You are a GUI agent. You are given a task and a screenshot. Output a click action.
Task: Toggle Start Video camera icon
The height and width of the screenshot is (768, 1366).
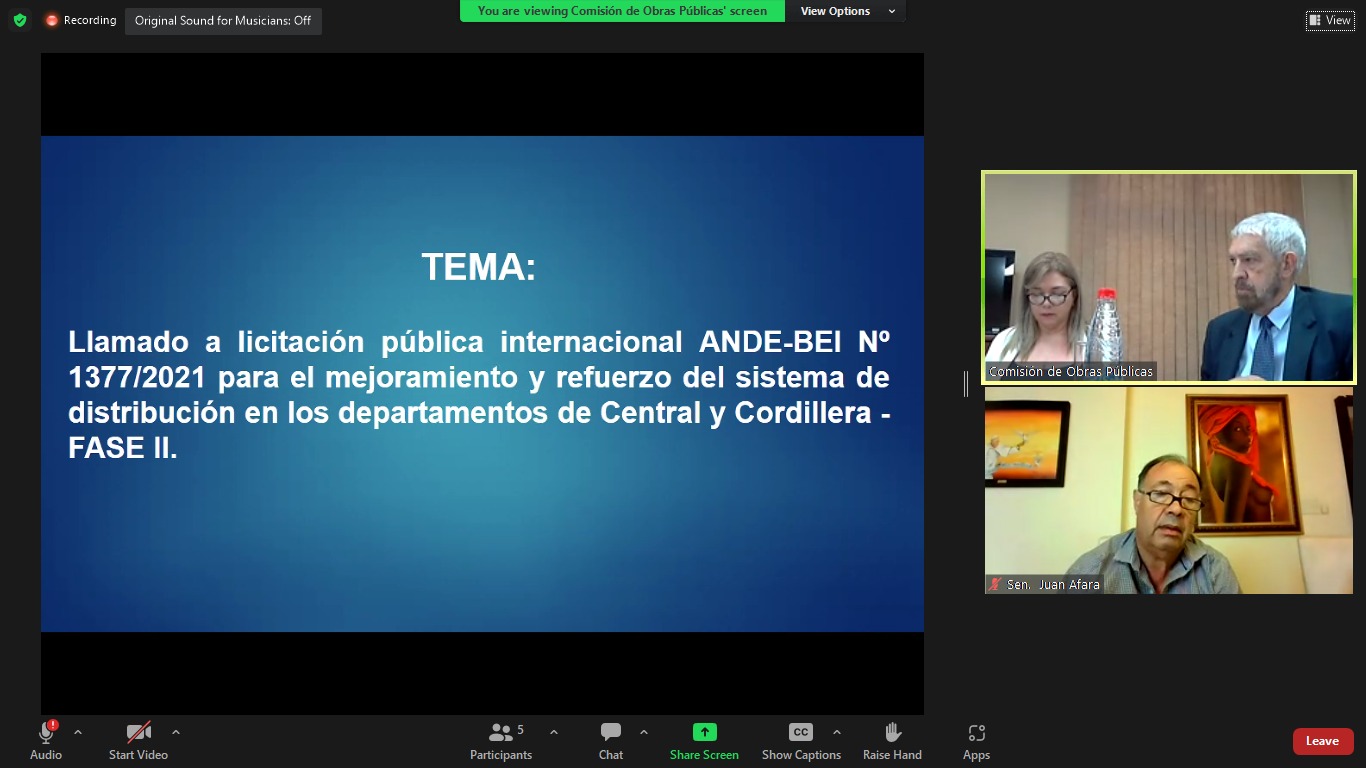pyautogui.click(x=138, y=733)
